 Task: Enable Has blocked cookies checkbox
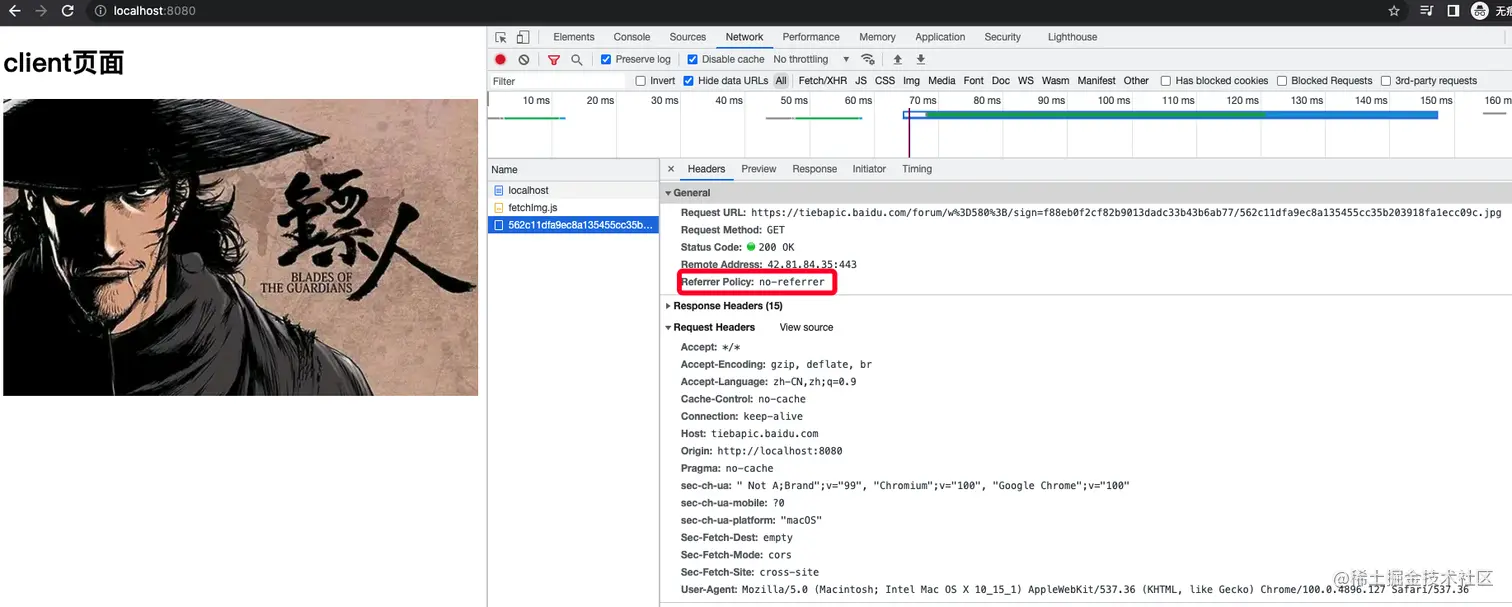pos(1166,81)
